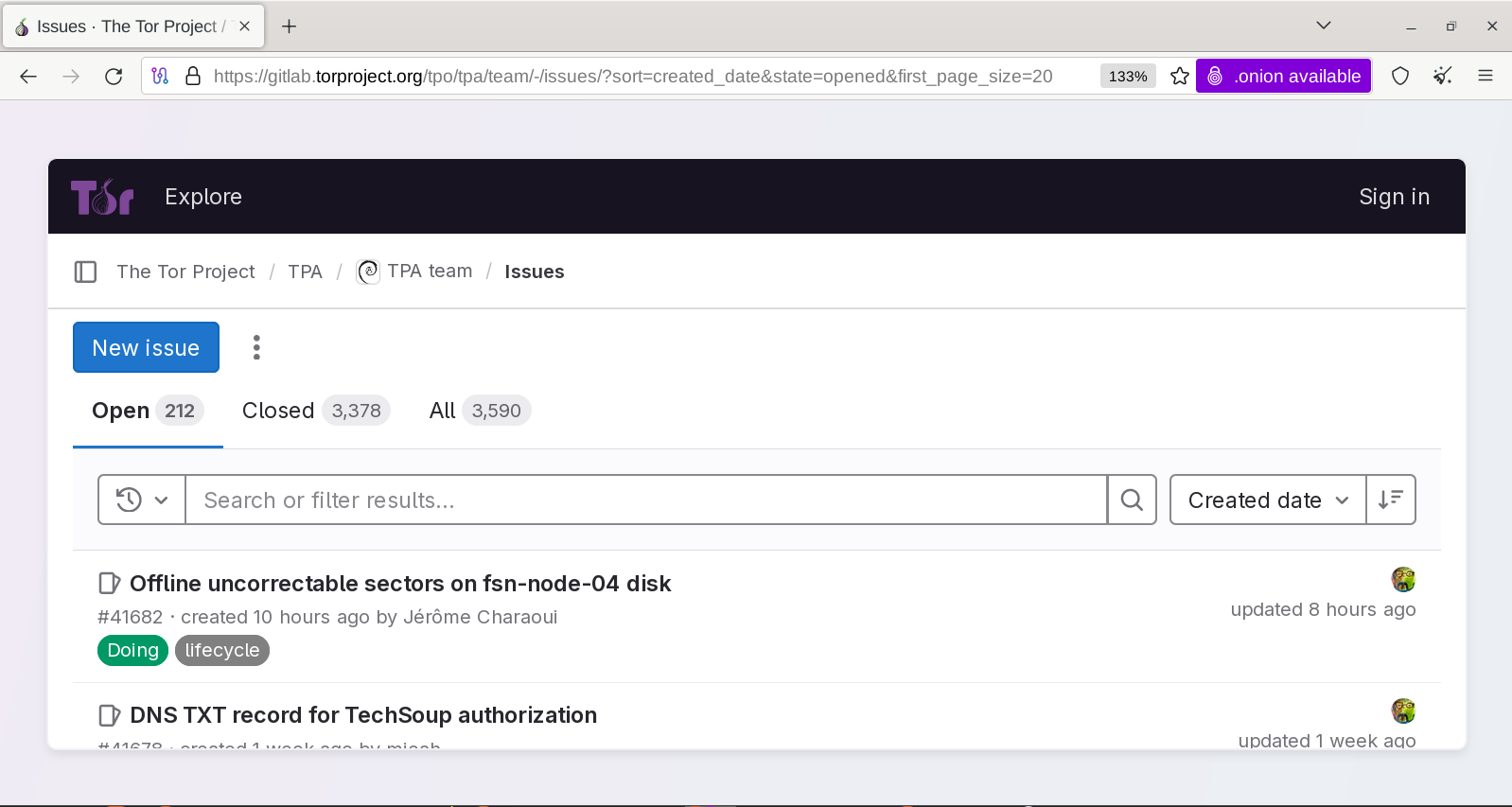Open TPA team breadcrumb link
The height and width of the screenshot is (807, 1512).
point(430,272)
